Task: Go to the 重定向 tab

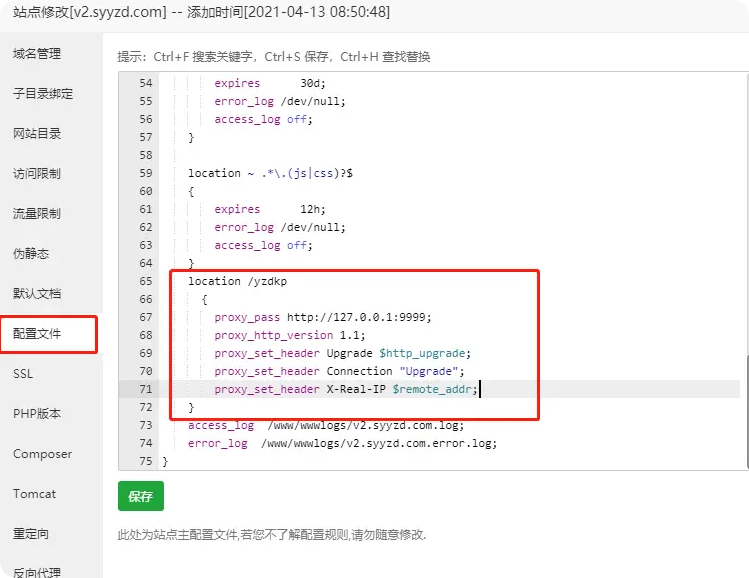Action: click(31, 534)
